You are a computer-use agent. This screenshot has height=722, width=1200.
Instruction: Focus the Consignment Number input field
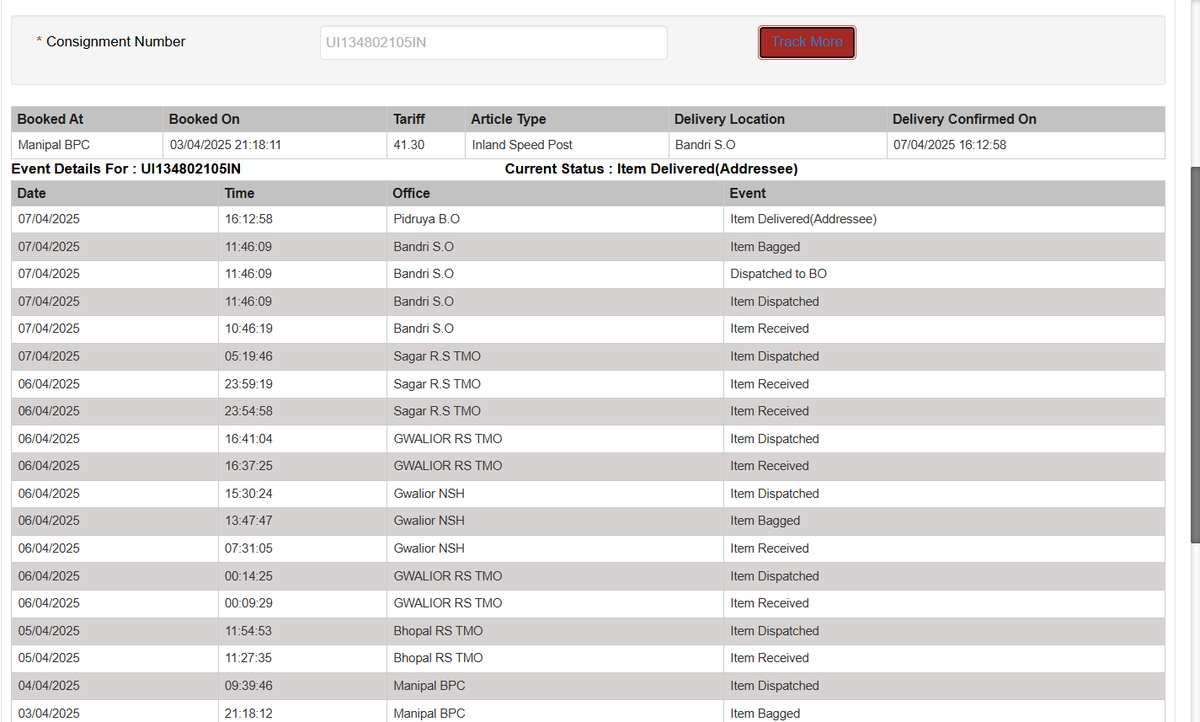pos(494,42)
